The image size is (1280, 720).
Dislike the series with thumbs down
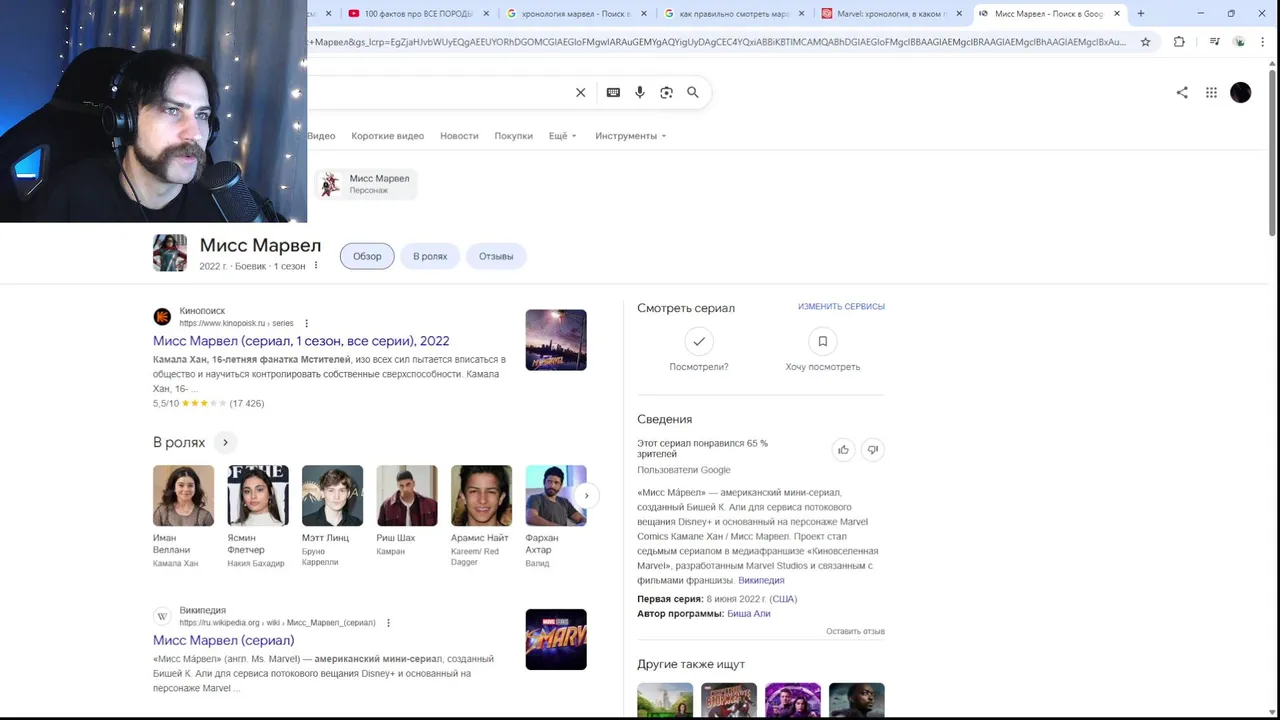[872, 450]
